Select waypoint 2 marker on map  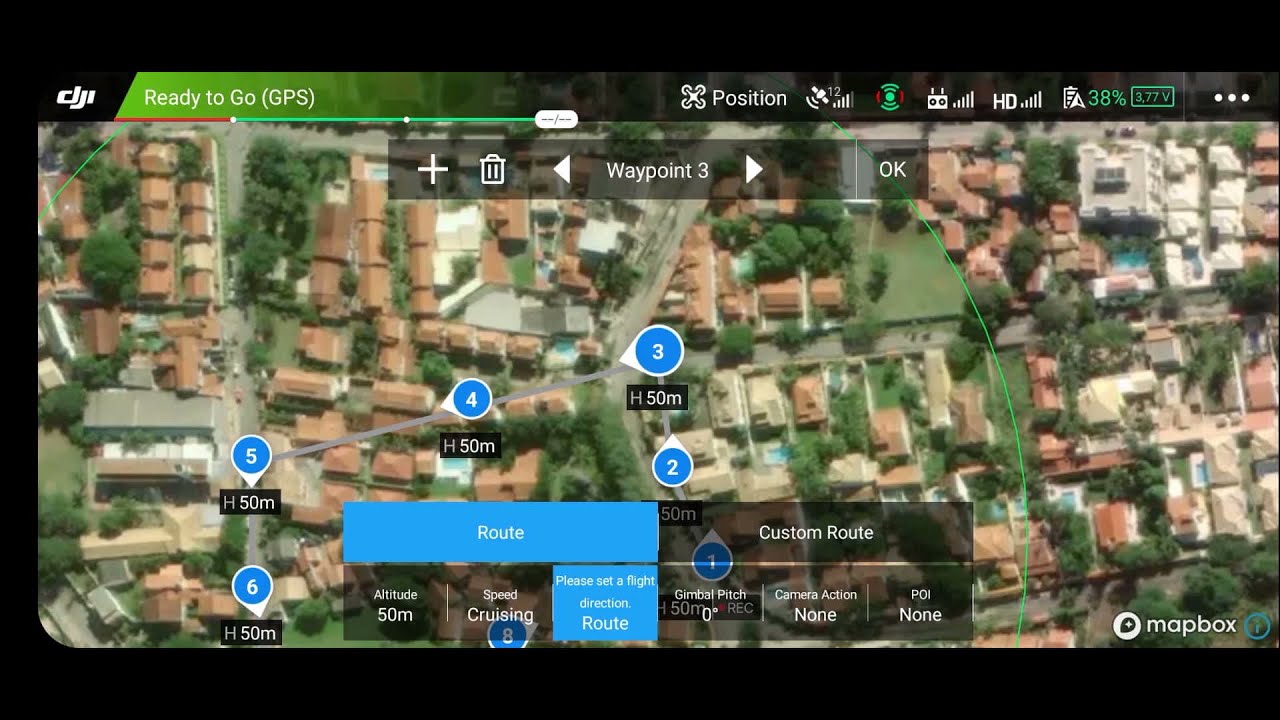pos(672,467)
